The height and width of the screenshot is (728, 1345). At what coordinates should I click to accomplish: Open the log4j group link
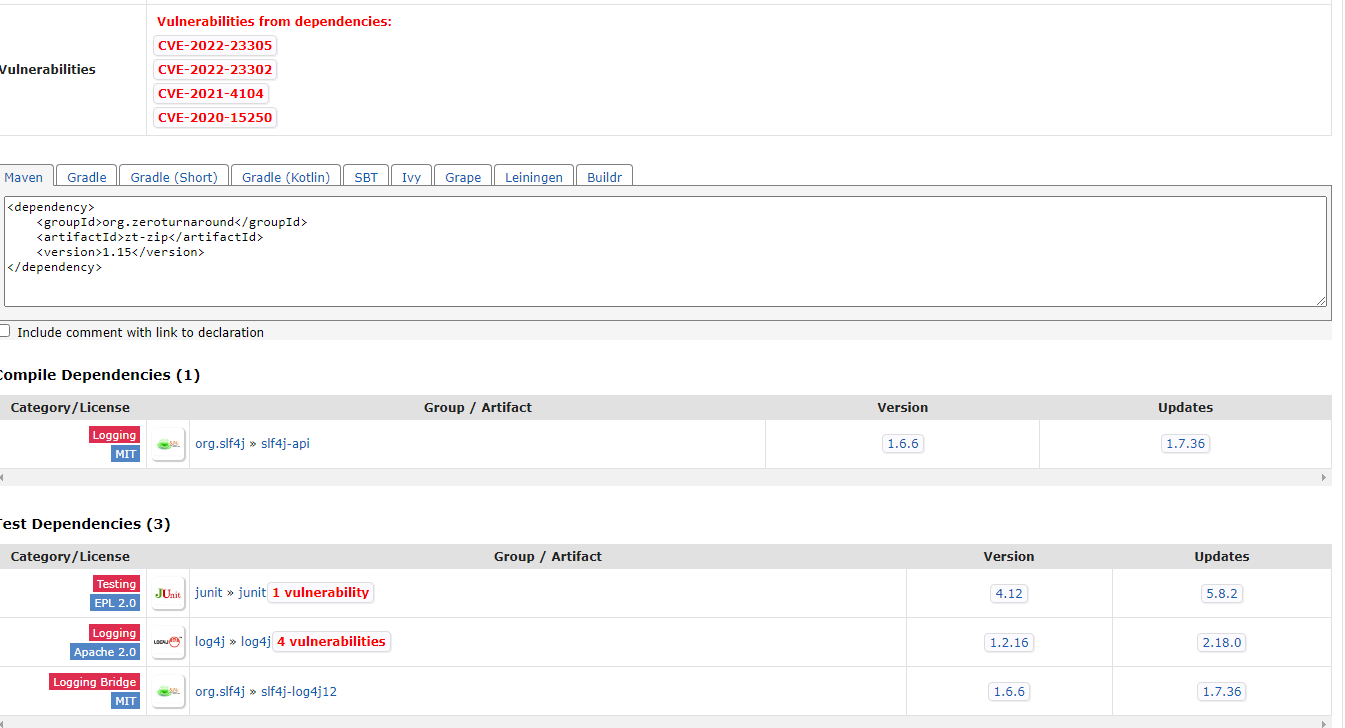point(210,641)
